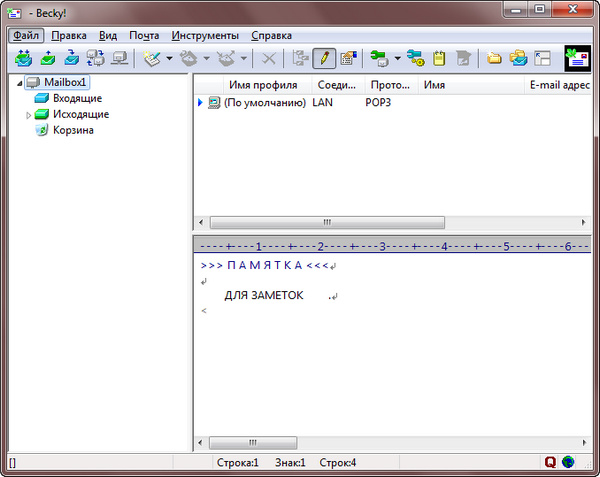Image resolution: width=600 pixels, height=477 pixels.
Task: Click the Becky! title bar application icon
Action: click(15, 13)
